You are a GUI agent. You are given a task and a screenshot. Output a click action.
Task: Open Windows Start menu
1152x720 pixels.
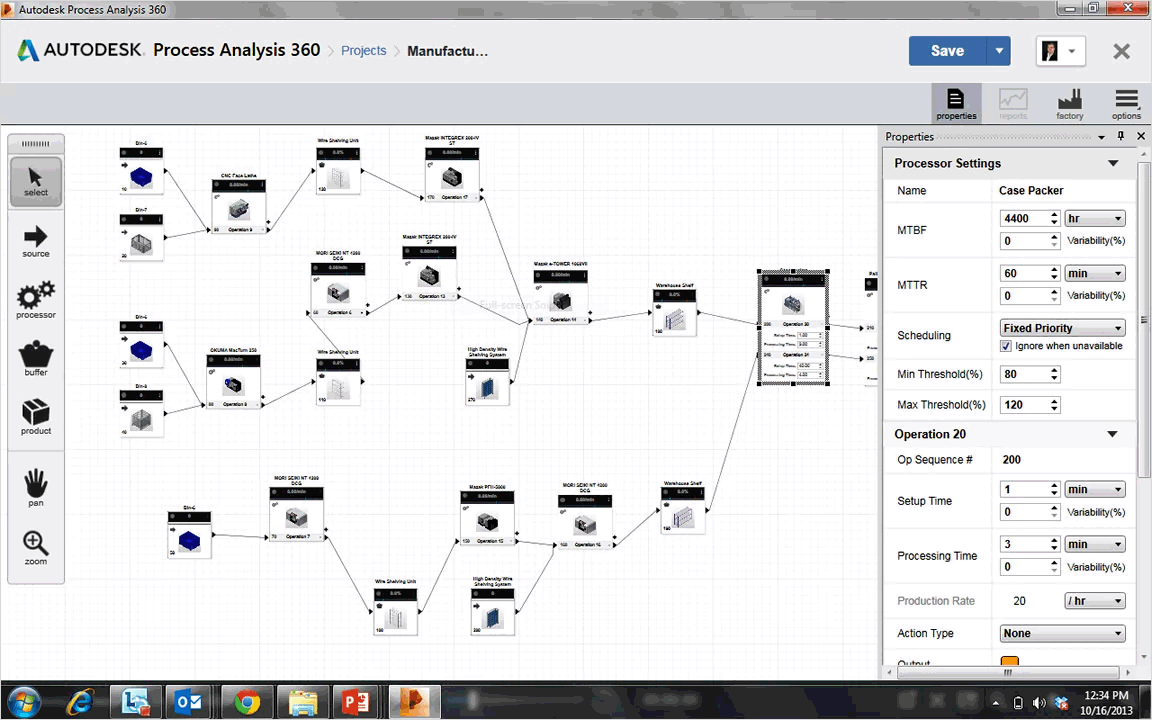click(24, 702)
